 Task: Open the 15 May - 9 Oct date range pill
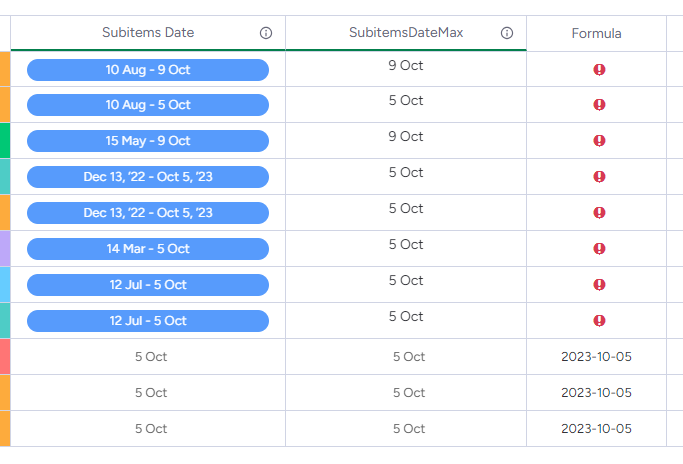pyautogui.click(x=148, y=141)
